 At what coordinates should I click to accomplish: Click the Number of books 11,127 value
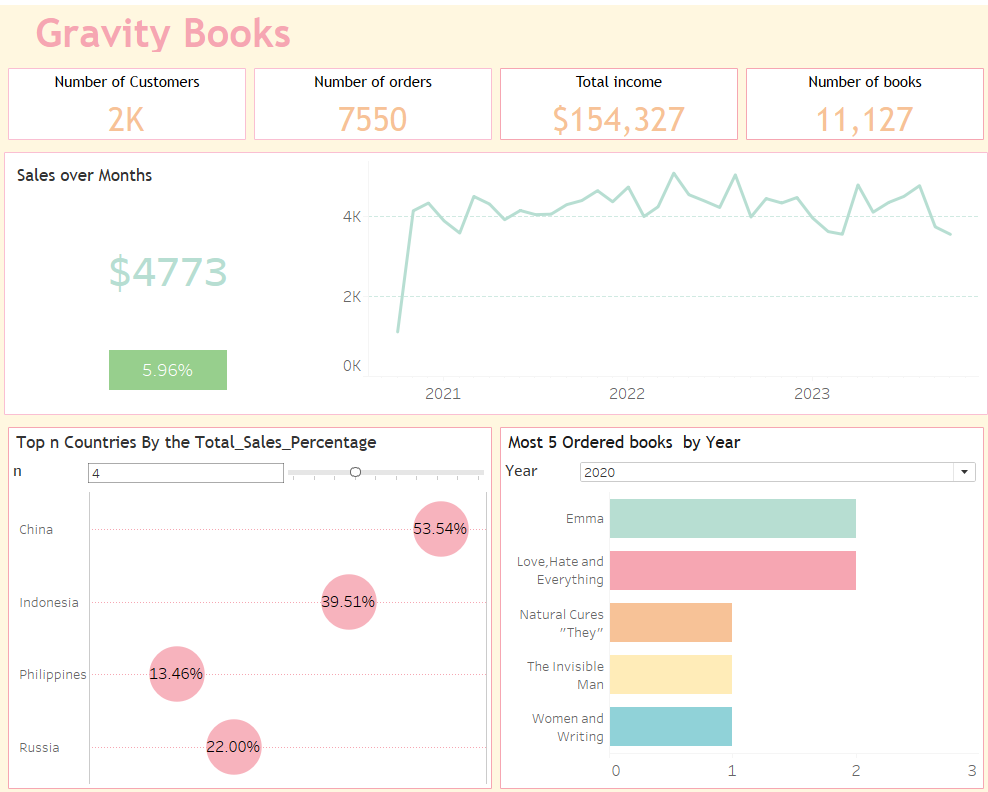tap(864, 120)
